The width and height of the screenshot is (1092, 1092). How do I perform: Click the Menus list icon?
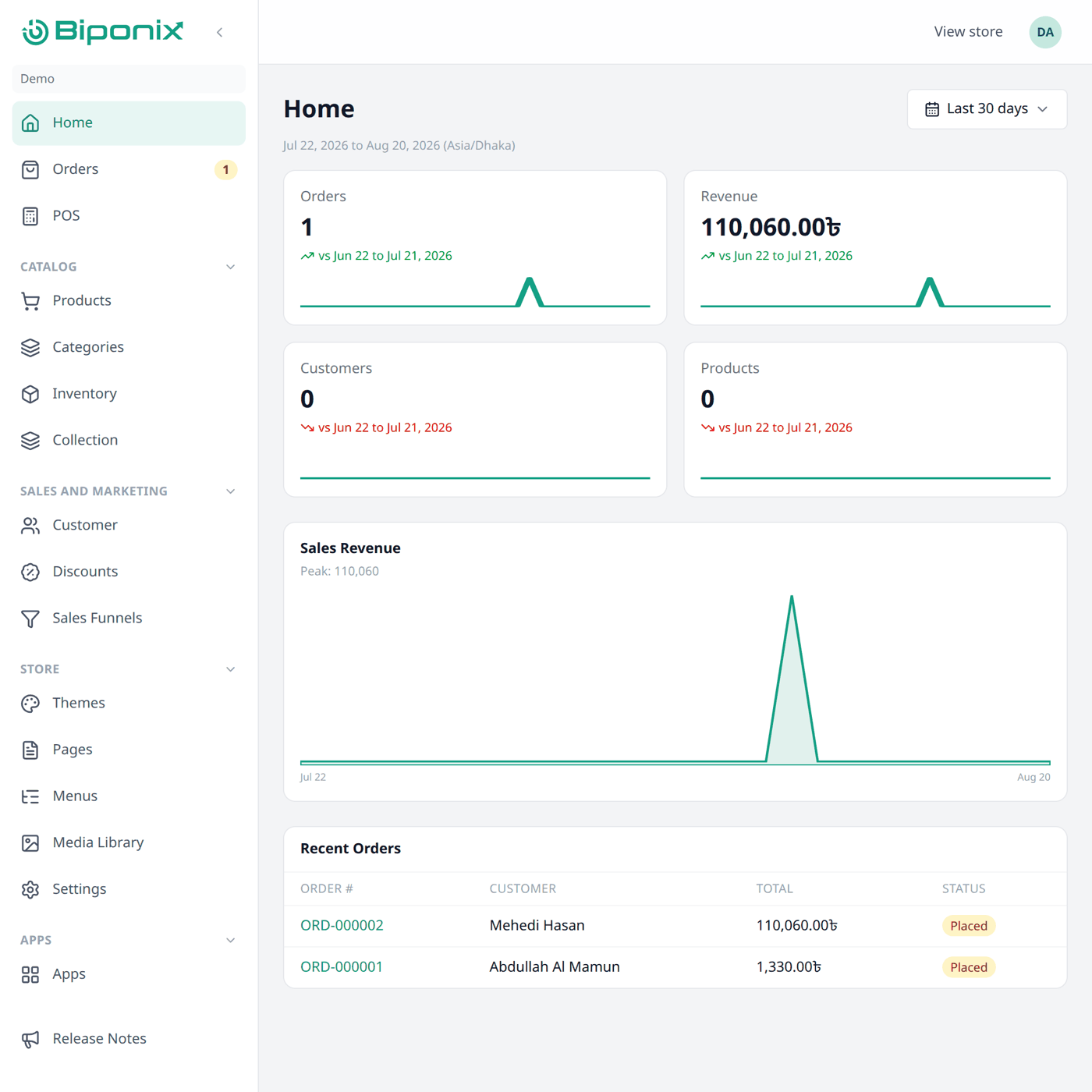point(30,796)
